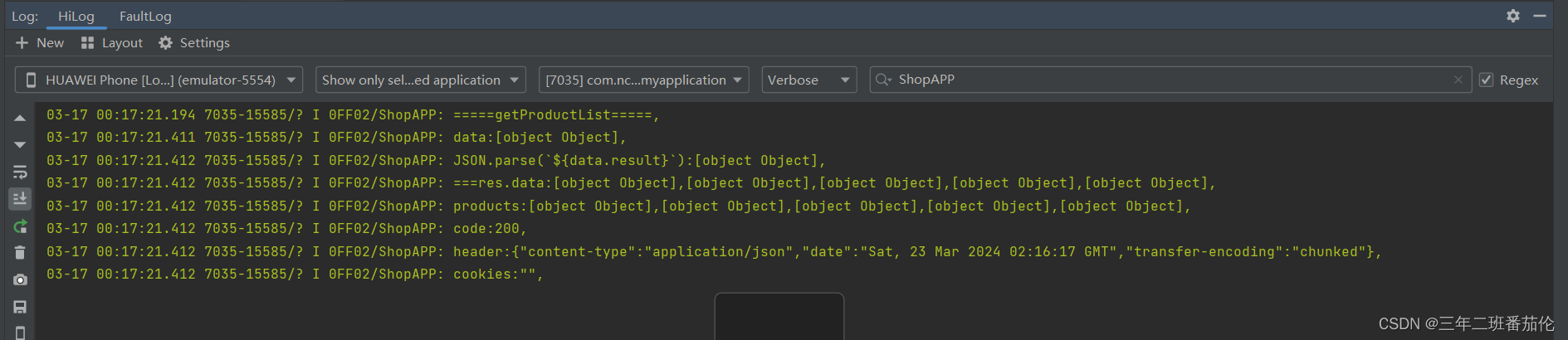Click the device icon at sidebar bottom

tap(20, 333)
